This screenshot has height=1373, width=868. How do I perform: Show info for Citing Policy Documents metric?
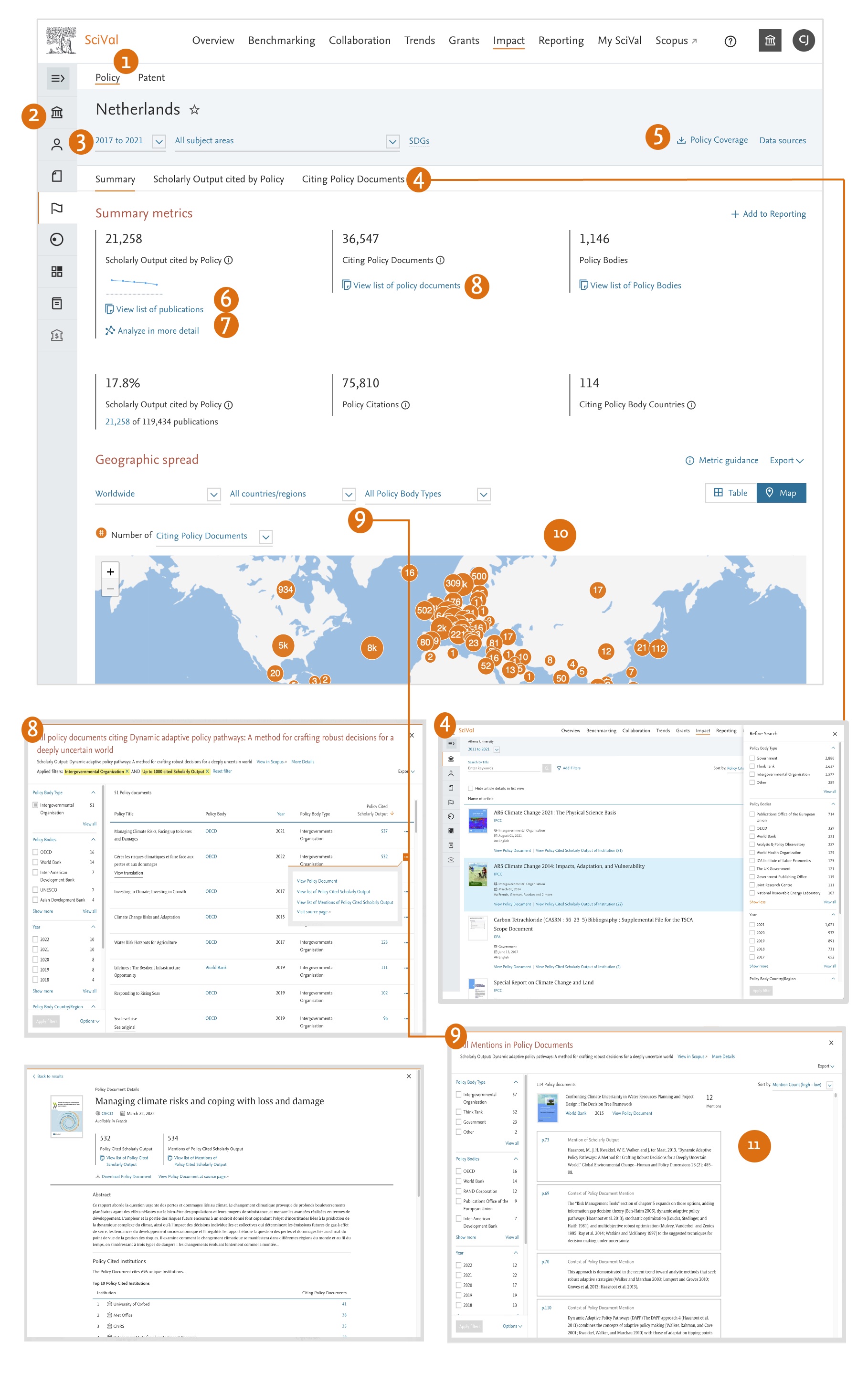tap(440, 261)
